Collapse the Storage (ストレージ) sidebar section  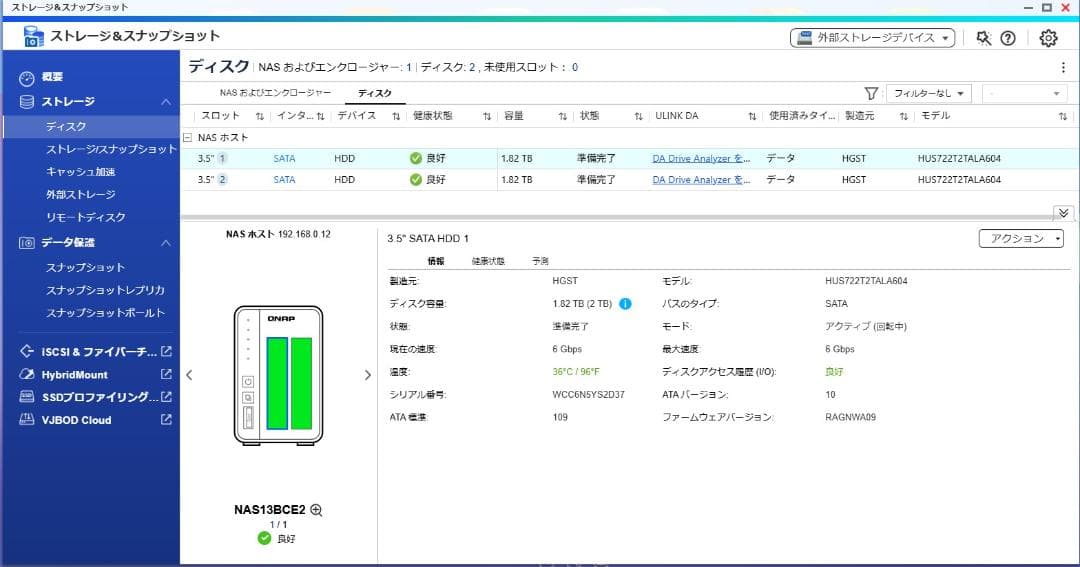(x=166, y=102)
